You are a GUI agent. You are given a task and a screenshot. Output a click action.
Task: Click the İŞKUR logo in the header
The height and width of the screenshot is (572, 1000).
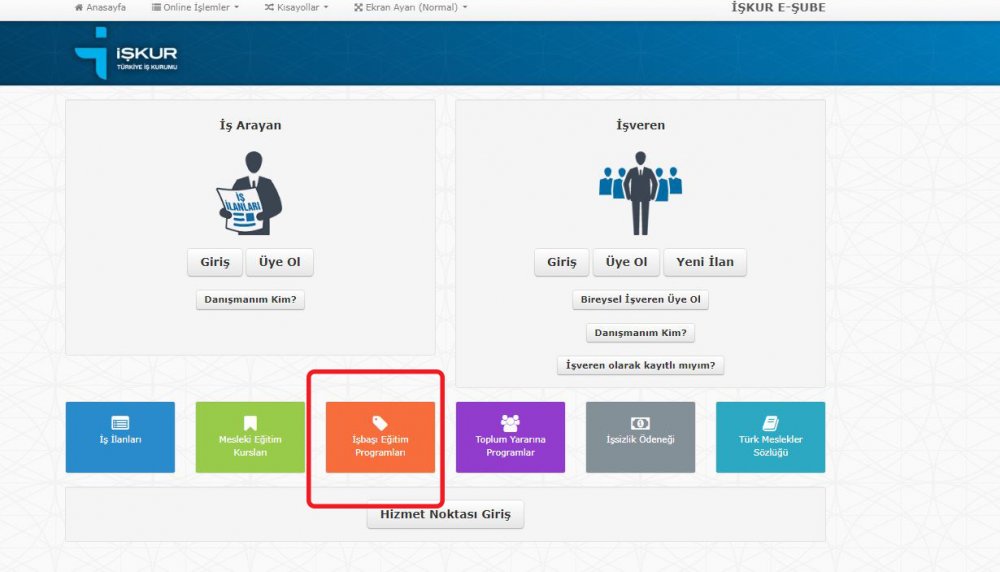(x=126, y=53)
